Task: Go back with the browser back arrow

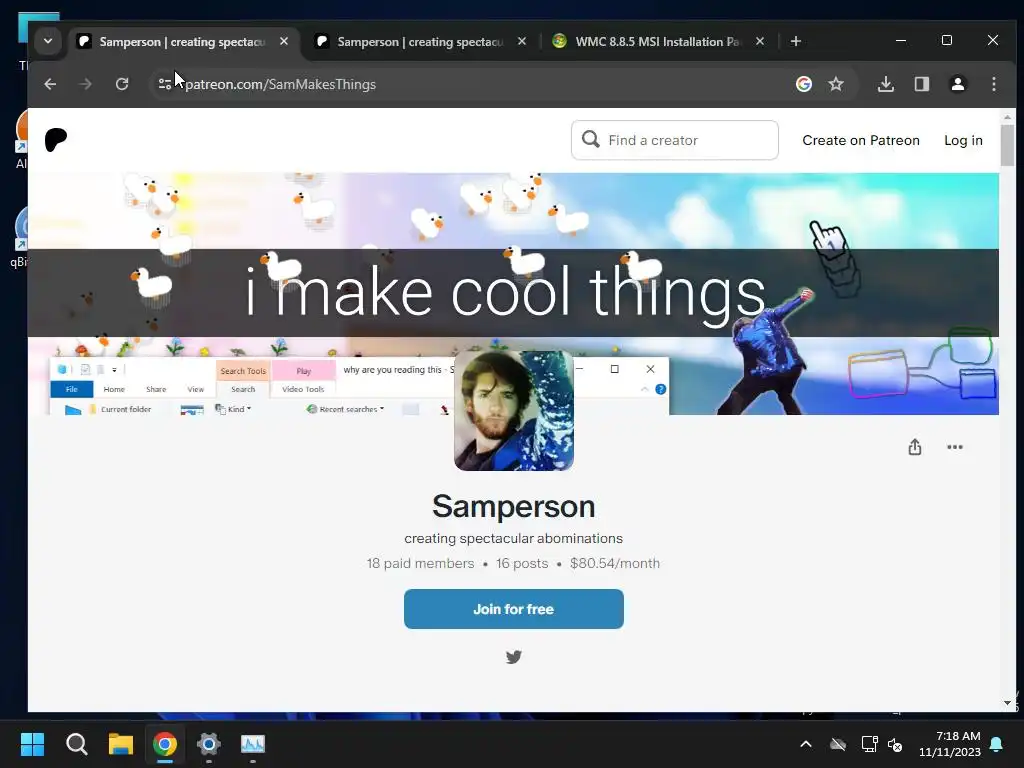Action: 50,84
